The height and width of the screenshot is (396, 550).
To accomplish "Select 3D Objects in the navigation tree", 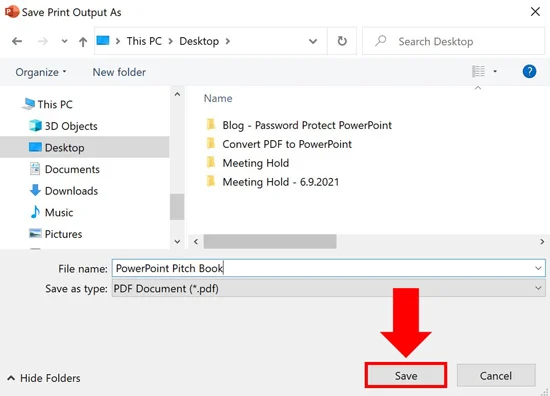I will pos(71,126).
